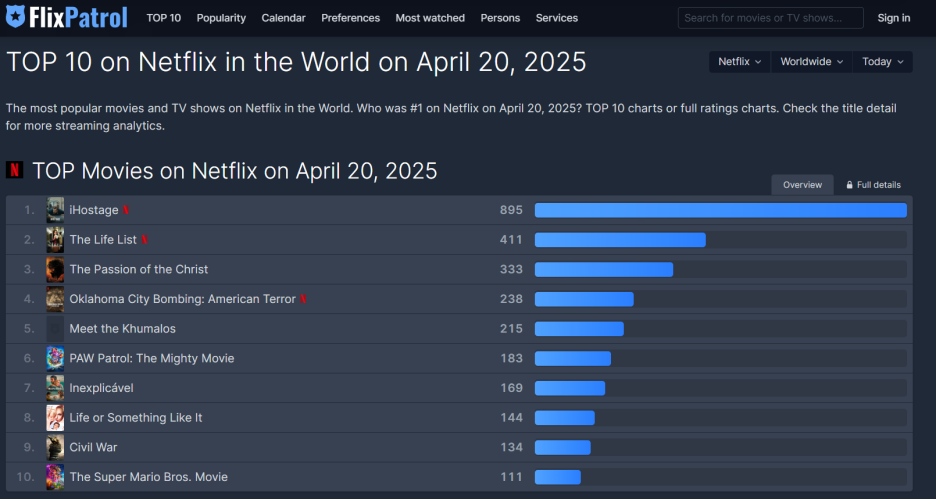Open iHostage poster thumbnail
The width and height of the screenshot is (936, 499).
click(55, 210)
